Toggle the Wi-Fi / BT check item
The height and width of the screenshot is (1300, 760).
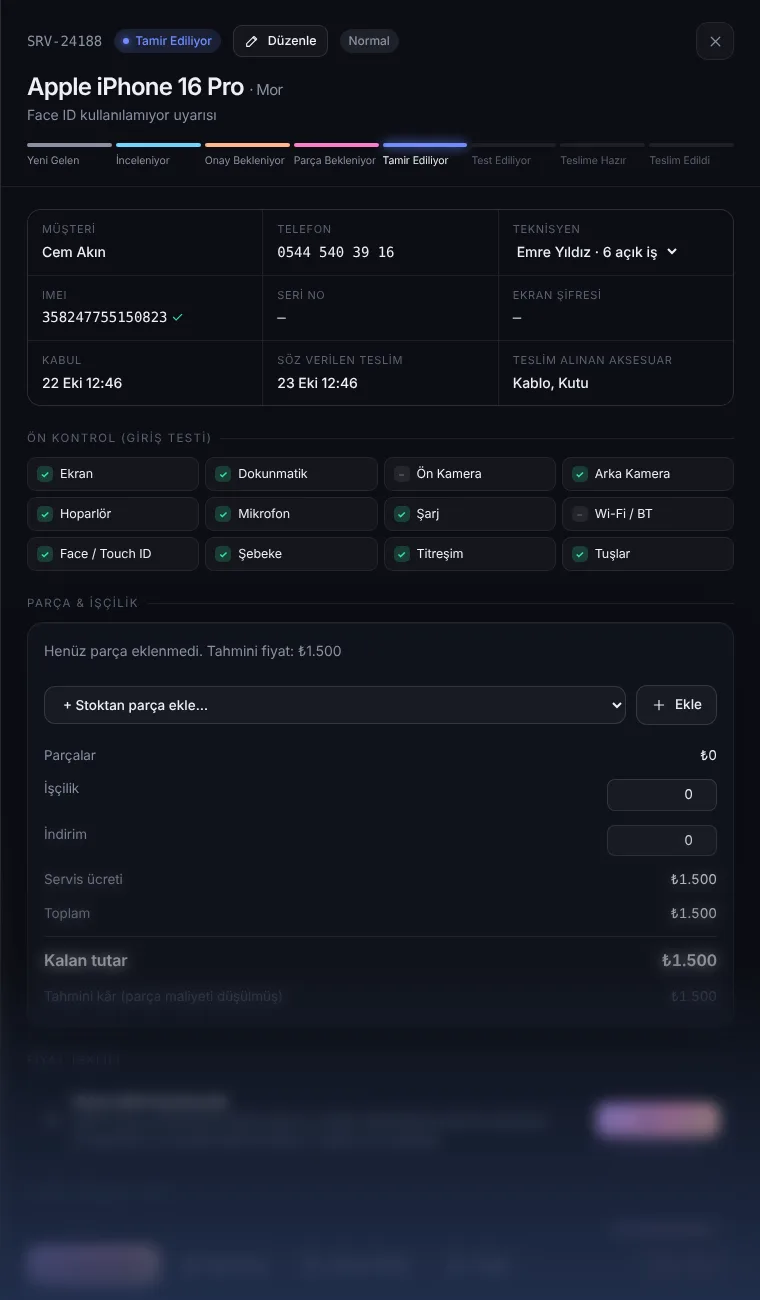coord(648,514)
